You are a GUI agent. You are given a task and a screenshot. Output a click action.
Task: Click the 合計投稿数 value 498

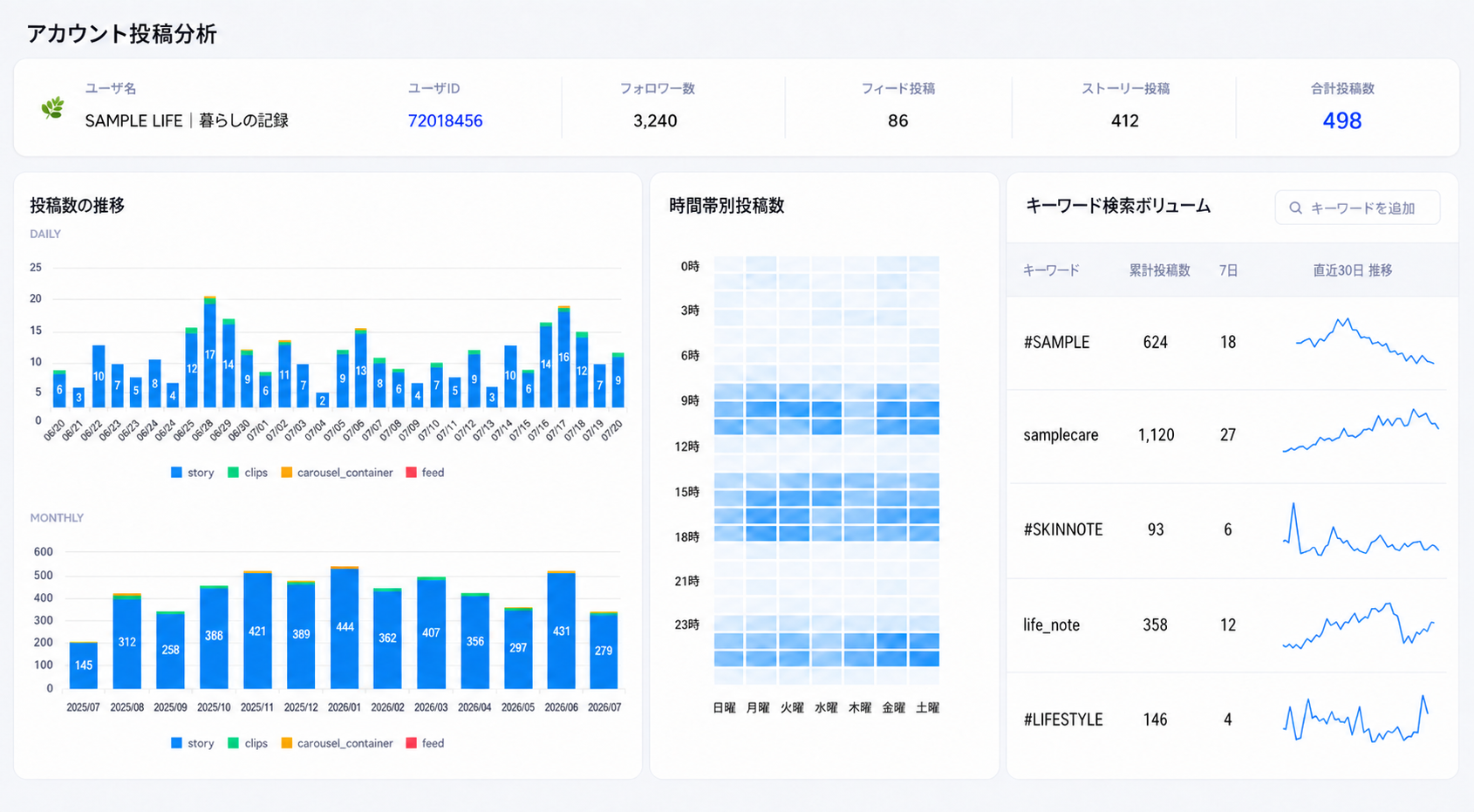[x=1341, y=121]
